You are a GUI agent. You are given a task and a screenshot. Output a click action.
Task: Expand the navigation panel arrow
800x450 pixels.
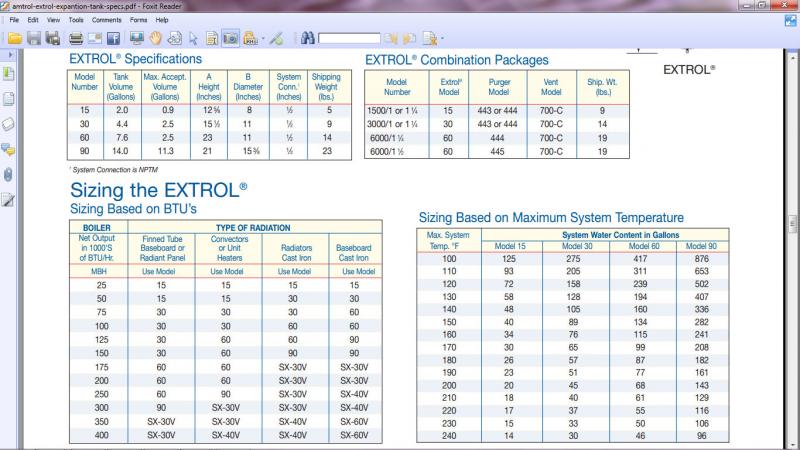point(10,54)
